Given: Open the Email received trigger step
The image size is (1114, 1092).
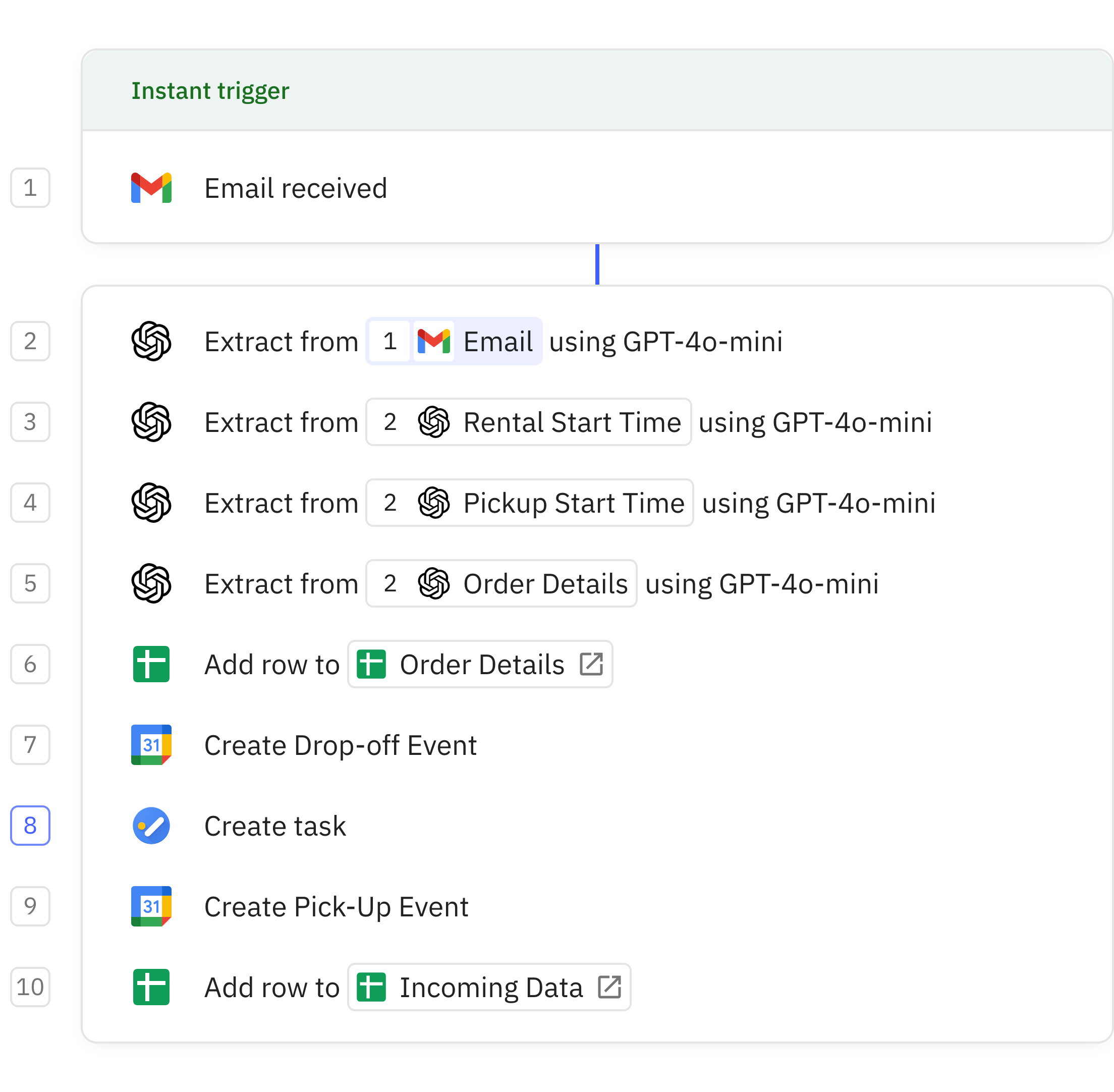Looking at the screenshot, I should 597,188.
